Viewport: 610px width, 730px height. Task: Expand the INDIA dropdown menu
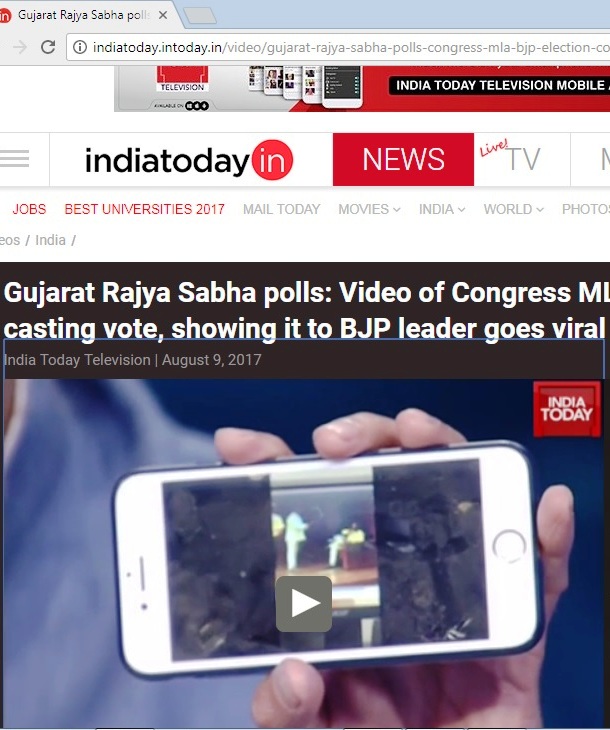pos(442,209)
